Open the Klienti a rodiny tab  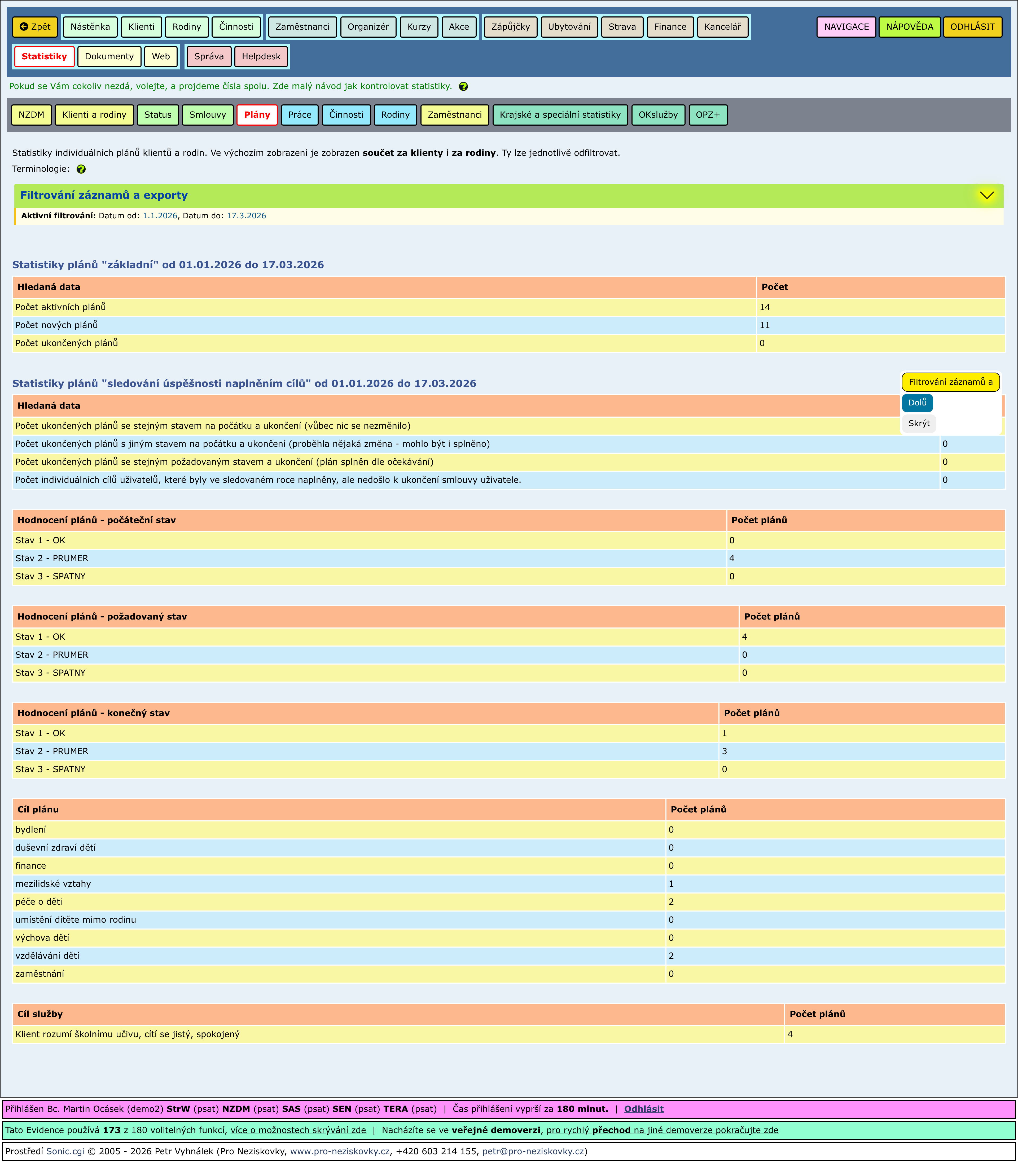(94, 115)
